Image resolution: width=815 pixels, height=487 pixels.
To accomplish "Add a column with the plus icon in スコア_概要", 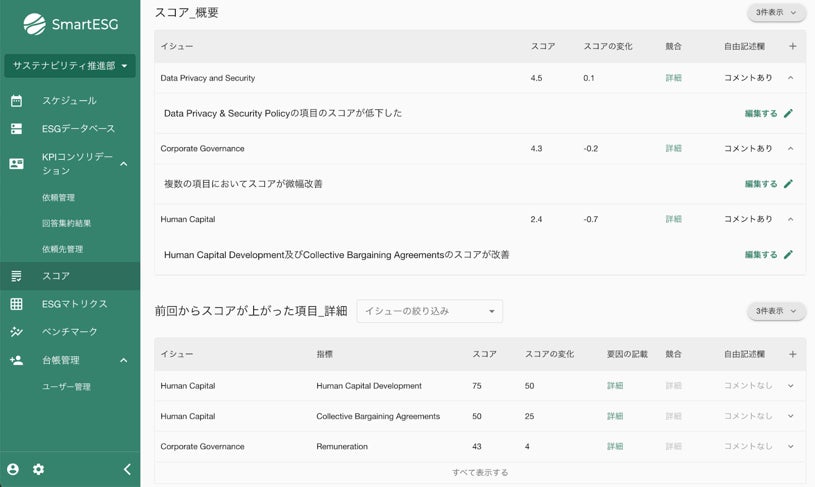I will [x=792, y=46].
